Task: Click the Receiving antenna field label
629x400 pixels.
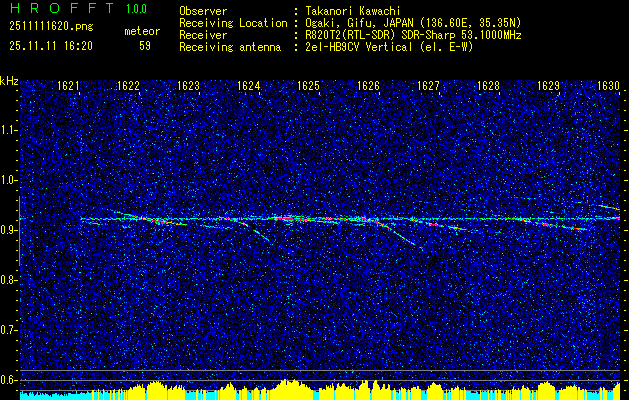Action: tap(230, 47)
